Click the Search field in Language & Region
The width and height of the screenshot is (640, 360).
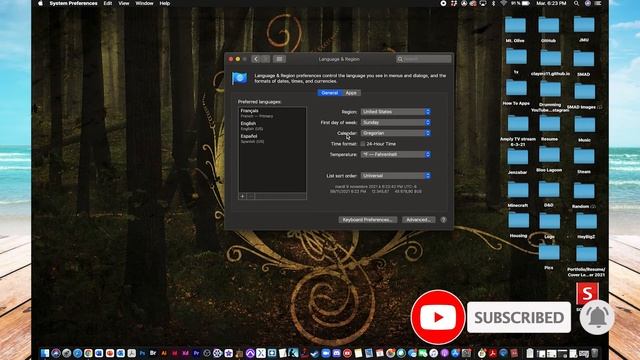coord(424,59)
